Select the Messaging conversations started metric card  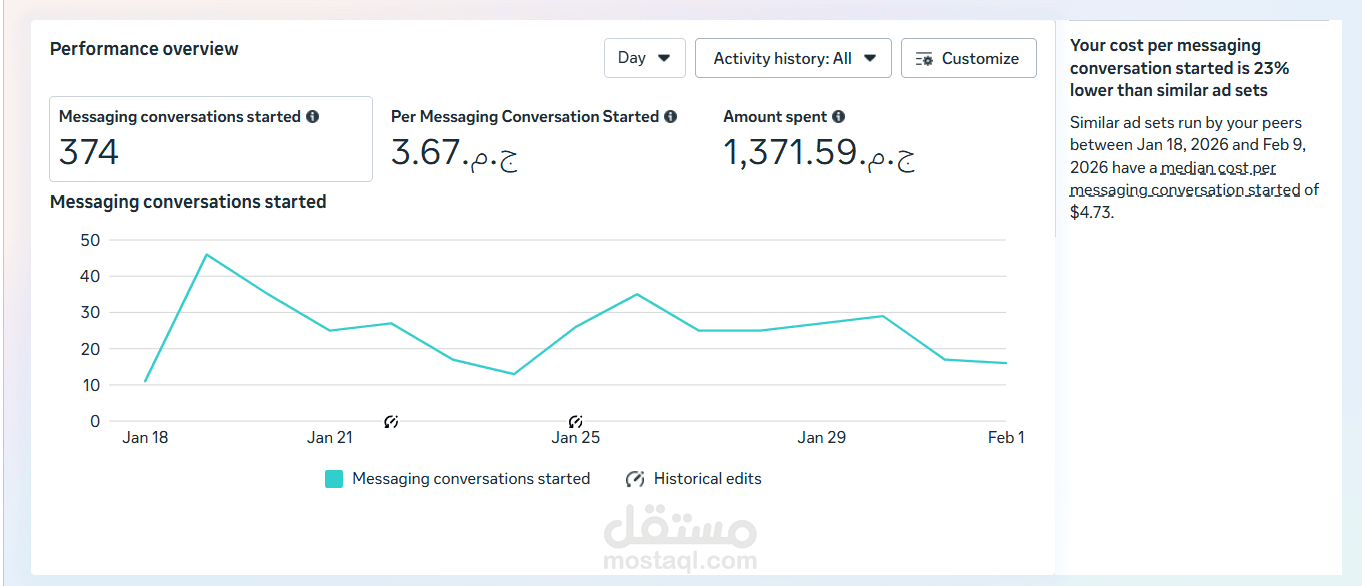(x=211, y=139)
